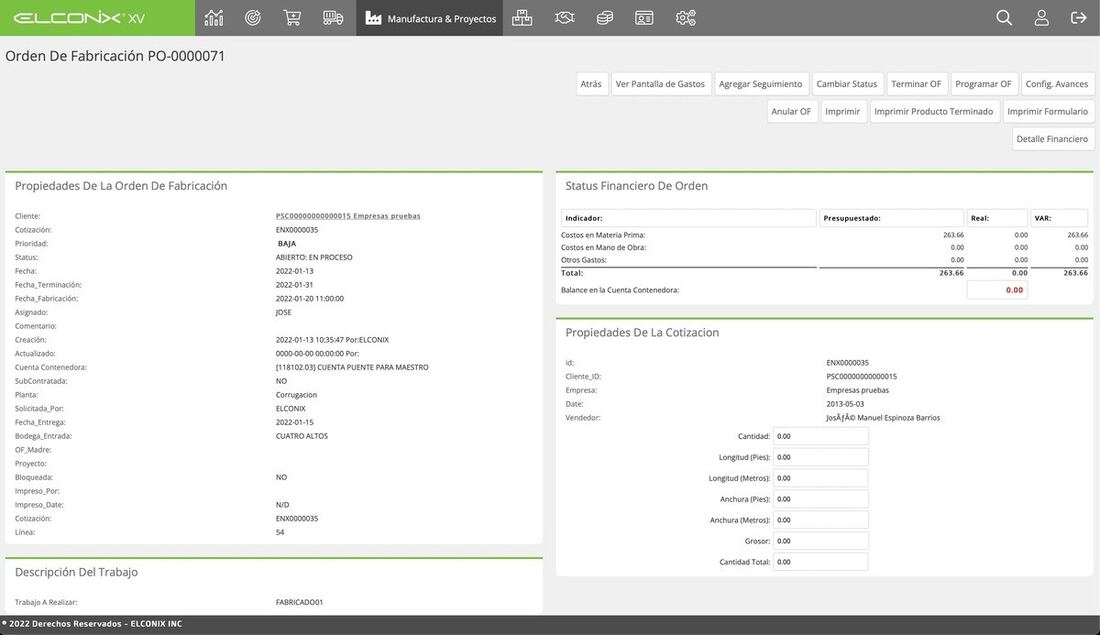This screenshot has width=1100, height=635.
Task: Click the Cuenta Contenedora value 118102.03
Action: tap(352, 368)
